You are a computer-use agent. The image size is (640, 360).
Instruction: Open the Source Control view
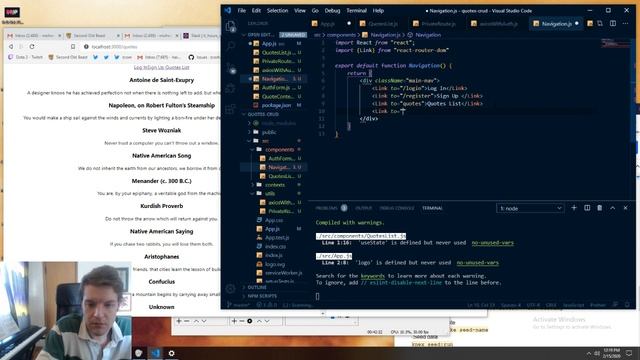tap(231, 68)
